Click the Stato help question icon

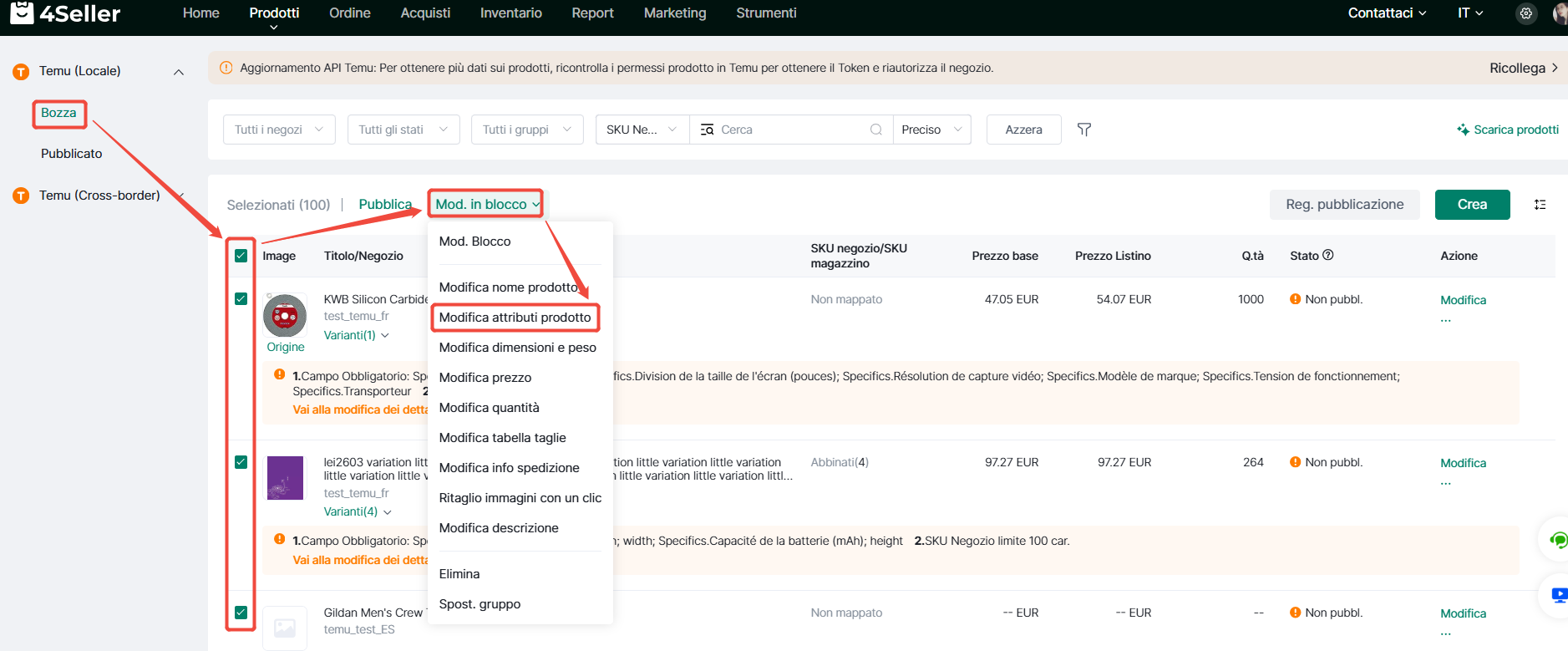[1328, 255]
